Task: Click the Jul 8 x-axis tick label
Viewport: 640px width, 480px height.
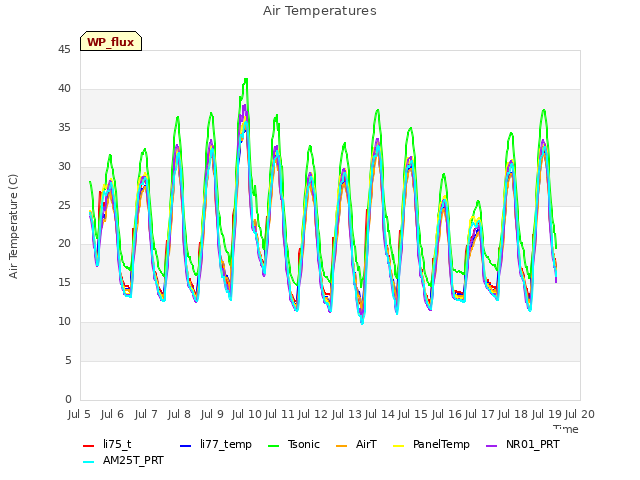Action: pos(179,414)
